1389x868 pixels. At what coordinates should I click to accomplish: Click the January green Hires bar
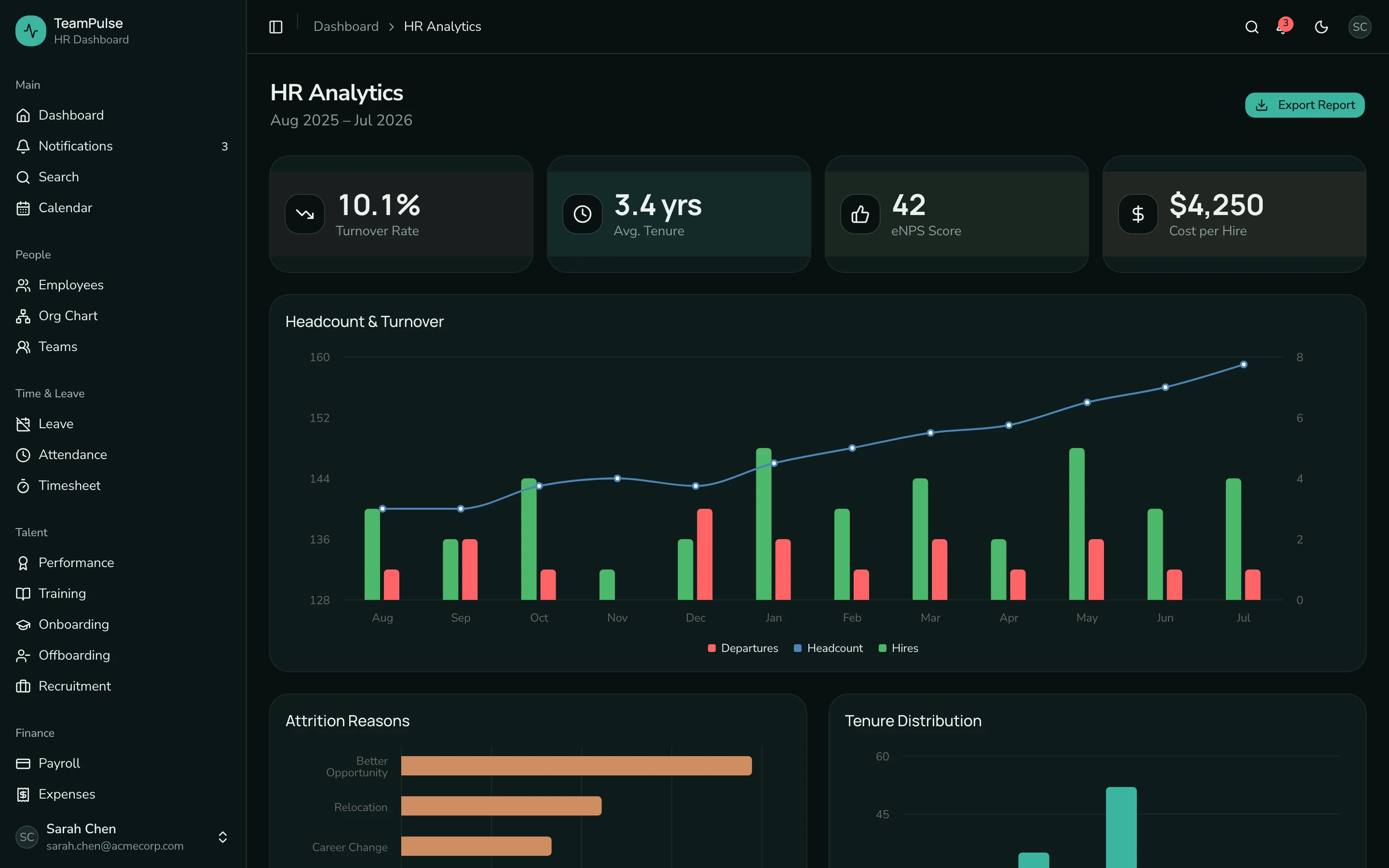pyautogui.click(x=763, y=524)
